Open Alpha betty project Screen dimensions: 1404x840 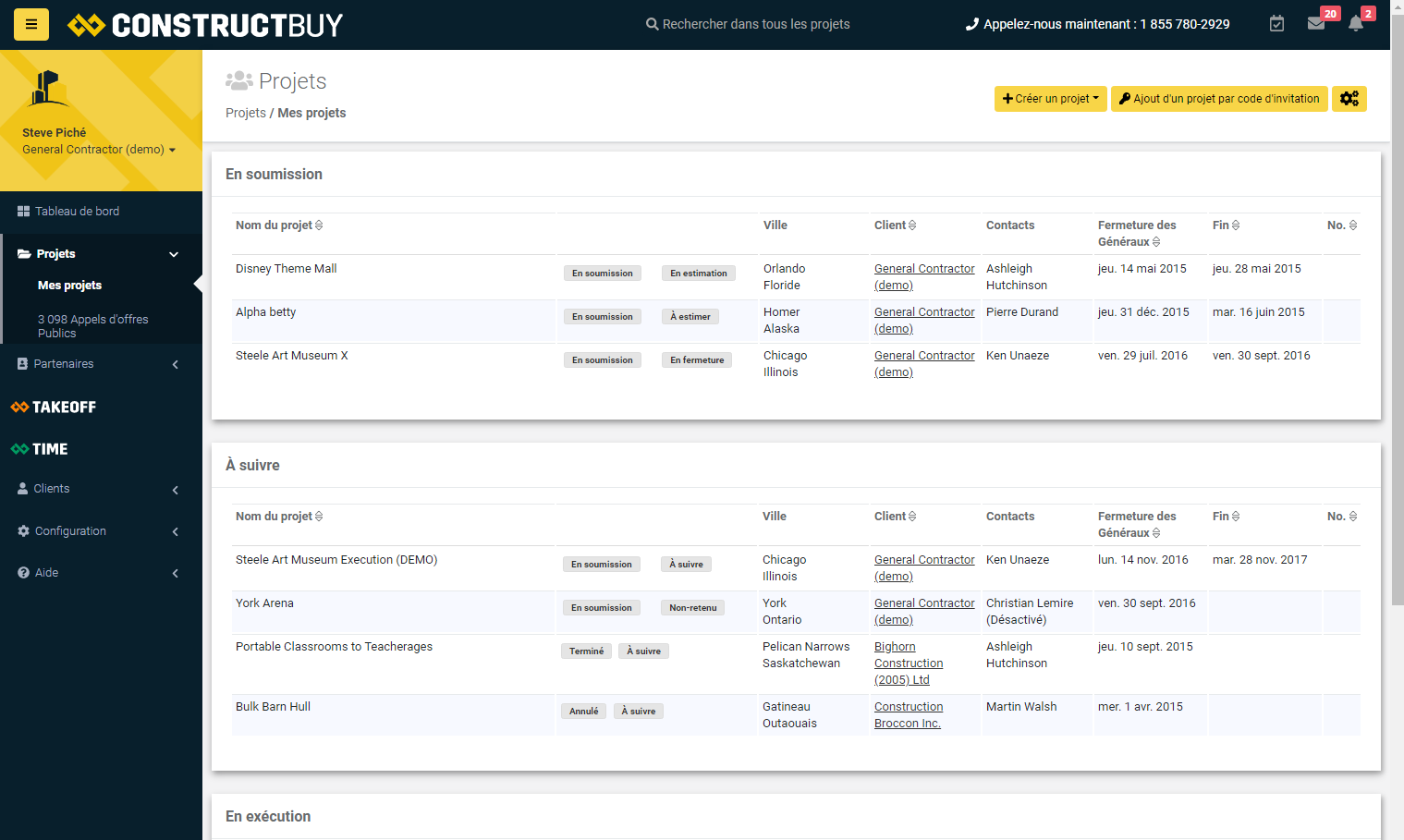coord(266,312)
